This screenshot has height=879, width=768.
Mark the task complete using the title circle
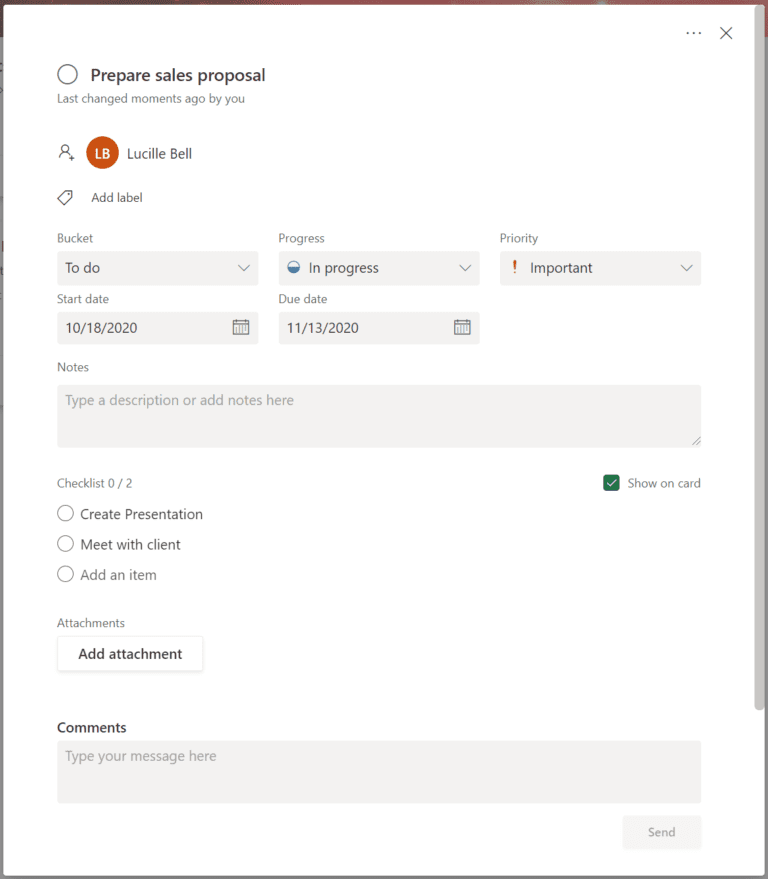tap(66, 74)
